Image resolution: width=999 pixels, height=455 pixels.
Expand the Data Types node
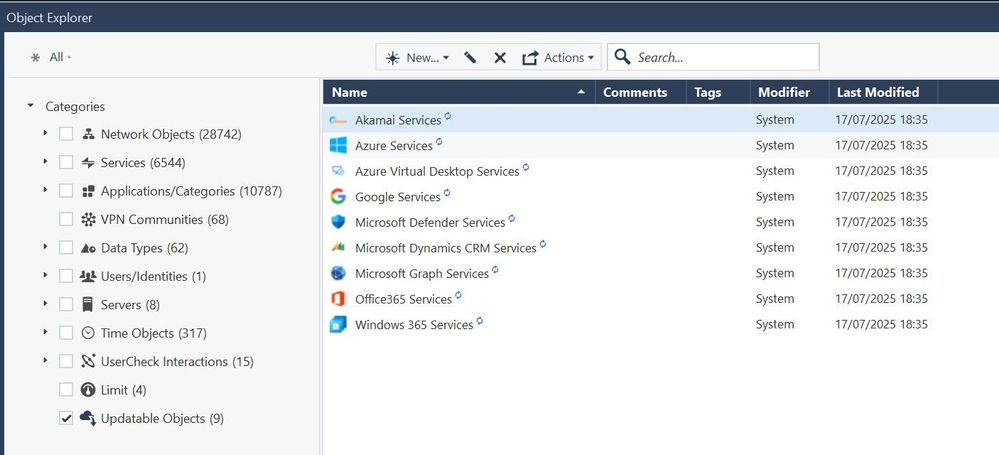[x=45, y=246]
